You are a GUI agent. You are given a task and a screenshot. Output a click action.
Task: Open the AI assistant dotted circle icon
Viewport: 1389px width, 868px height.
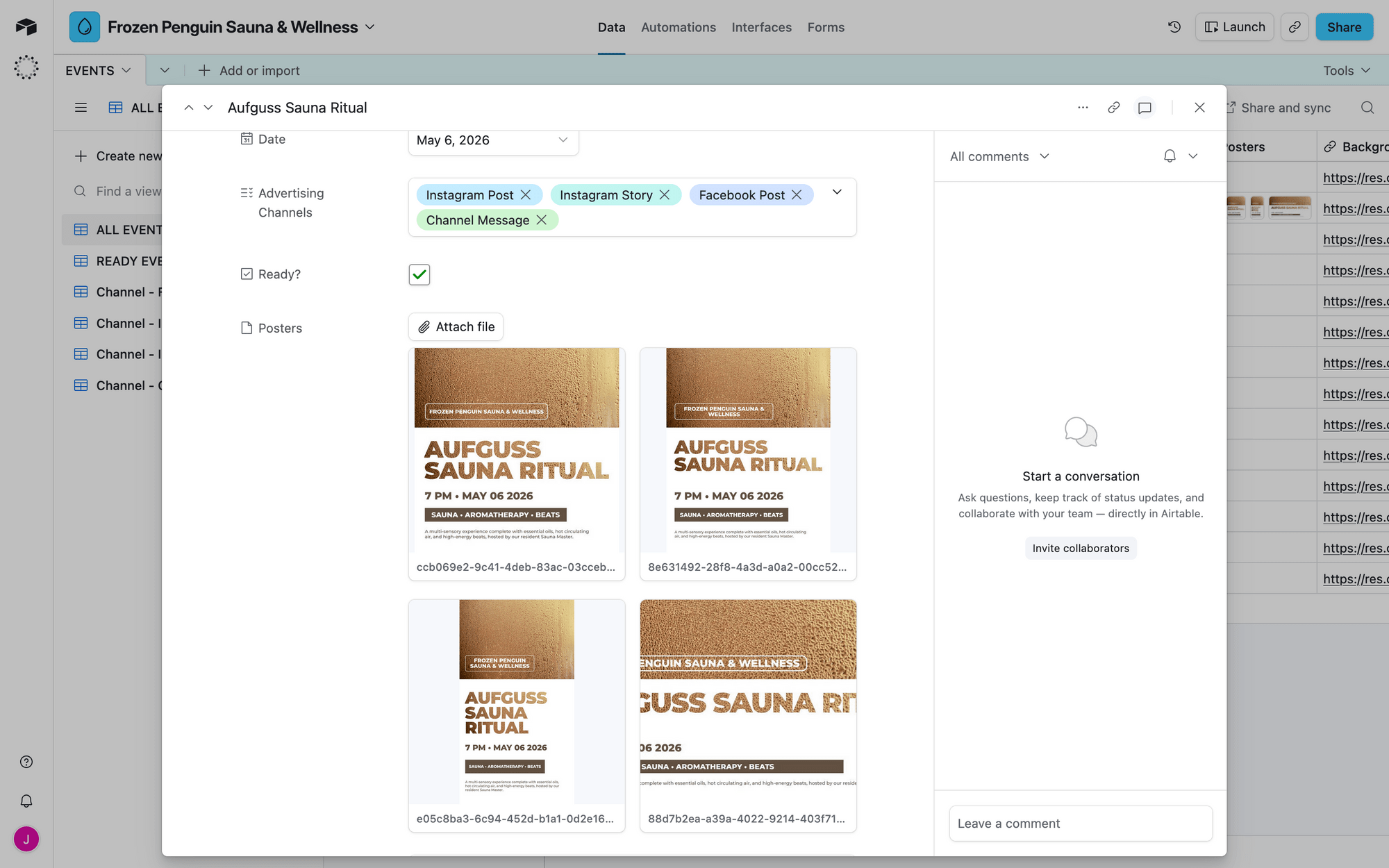pyautogui.click(x=26, y=67)
